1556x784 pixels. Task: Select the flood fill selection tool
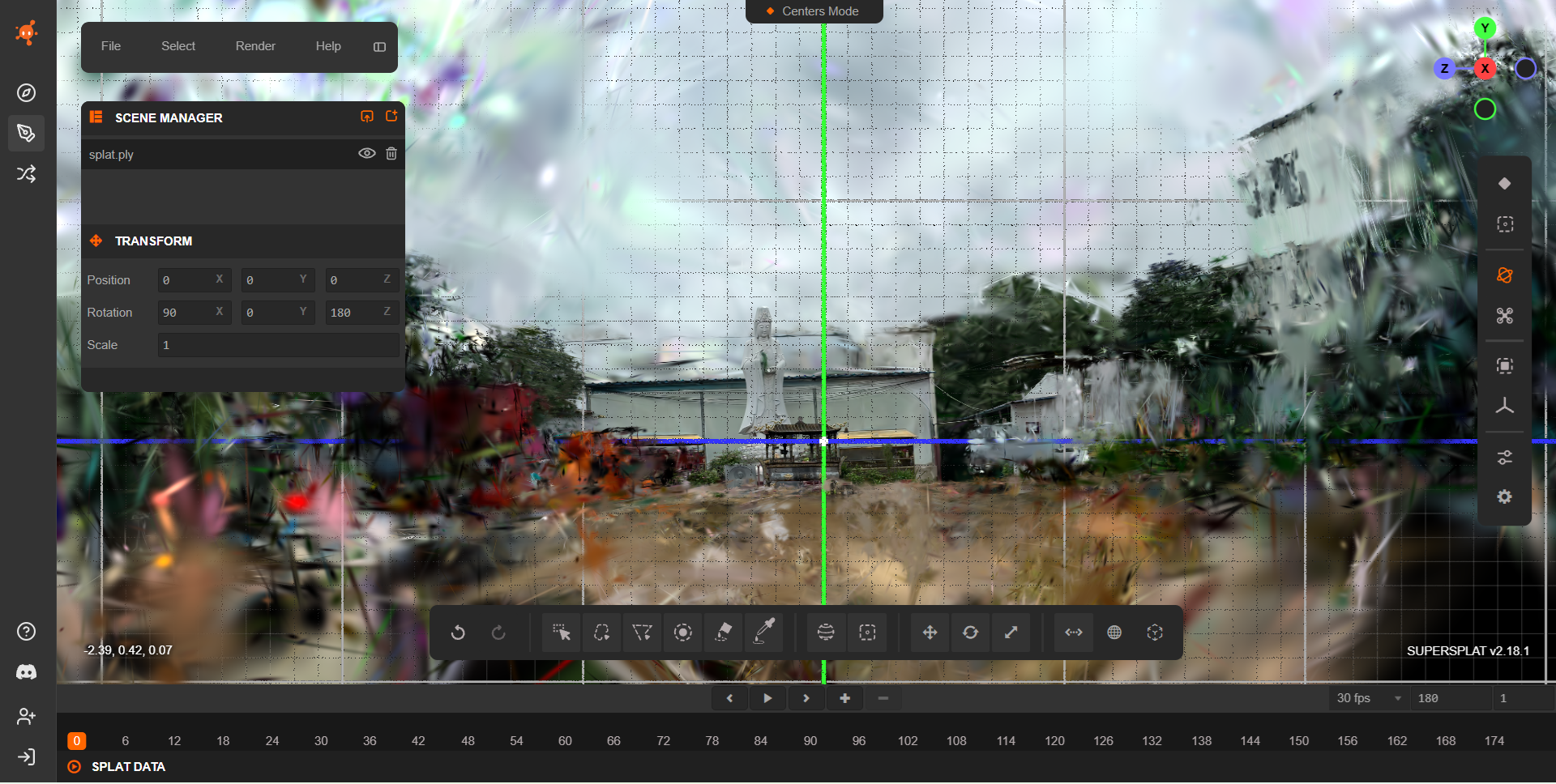tap(723, 633)
